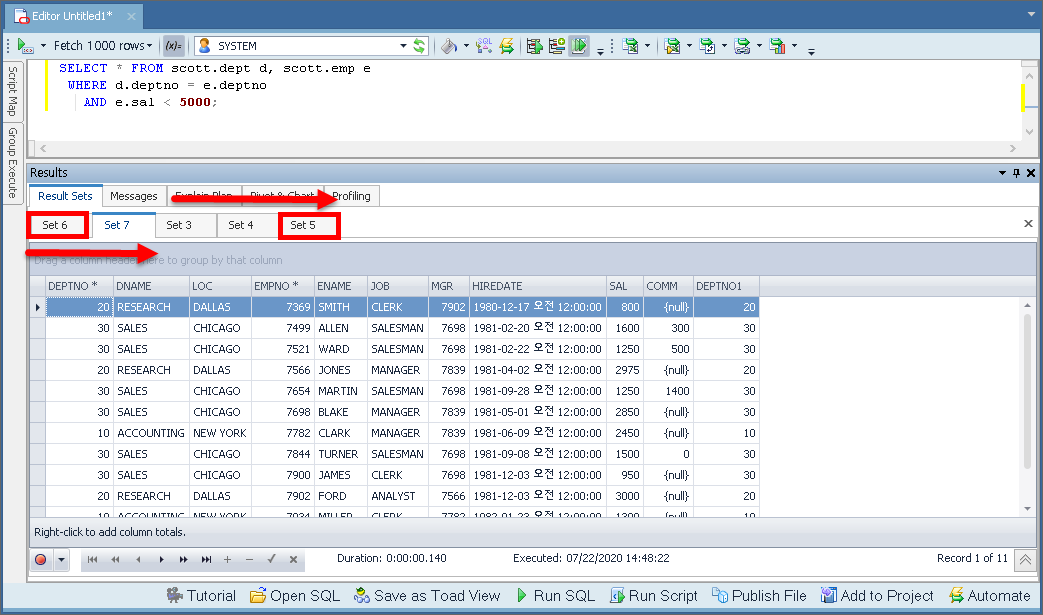Click the fourth export toolbar icon

(x=742, y=46)
